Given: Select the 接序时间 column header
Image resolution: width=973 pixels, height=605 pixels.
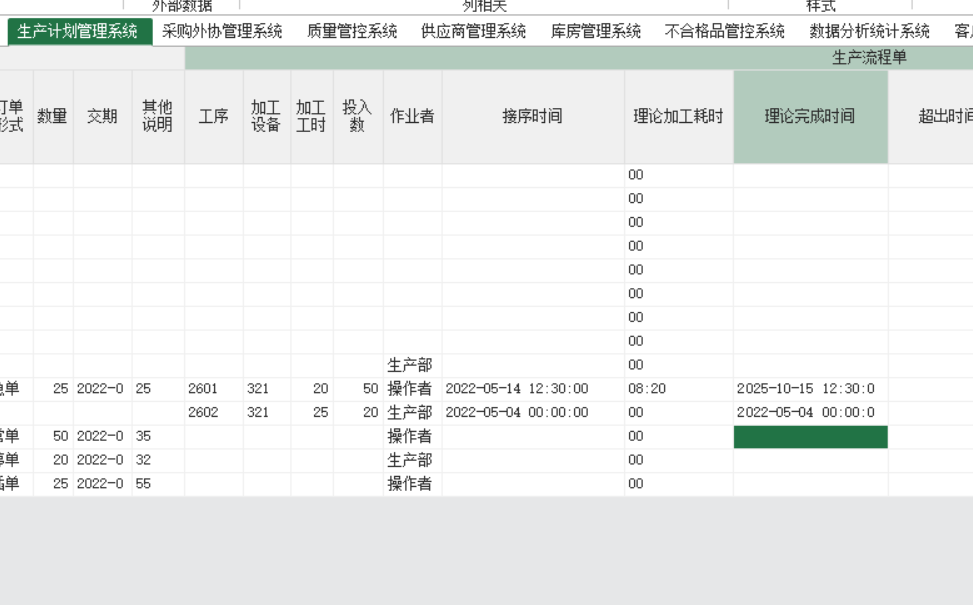Looking at the screenshot, I should pos(532,116).
